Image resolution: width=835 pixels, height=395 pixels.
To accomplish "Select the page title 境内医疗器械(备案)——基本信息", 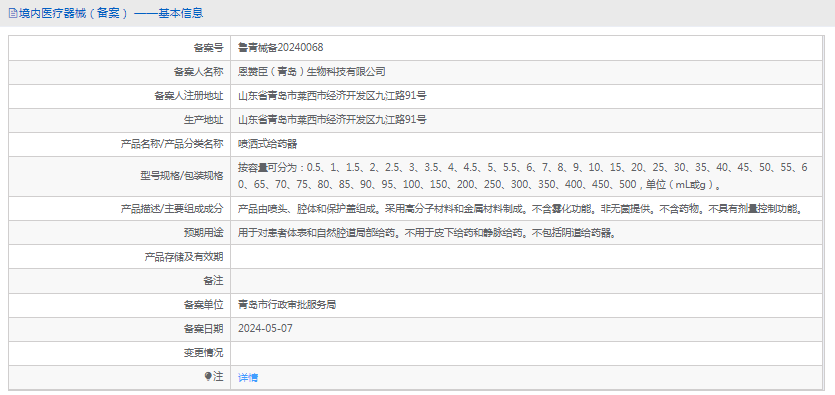I will (111, 14).
